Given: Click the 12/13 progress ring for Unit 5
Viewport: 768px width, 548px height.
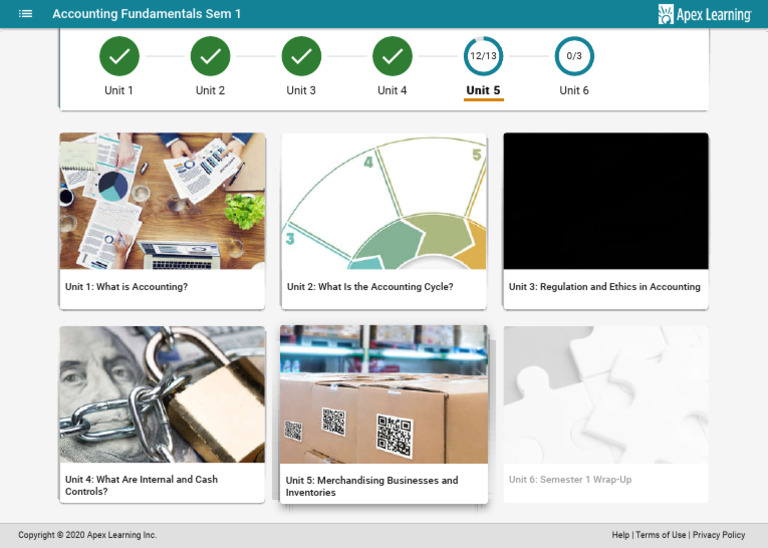Looking at the screenshot, I should [x=483, y=56].
